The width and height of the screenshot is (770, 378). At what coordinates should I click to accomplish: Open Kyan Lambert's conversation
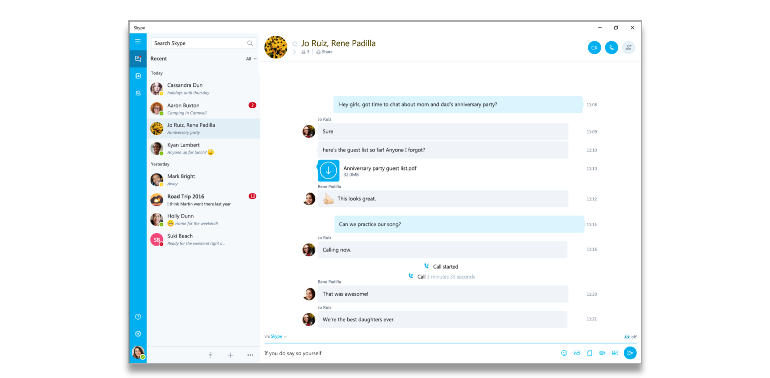203,148
